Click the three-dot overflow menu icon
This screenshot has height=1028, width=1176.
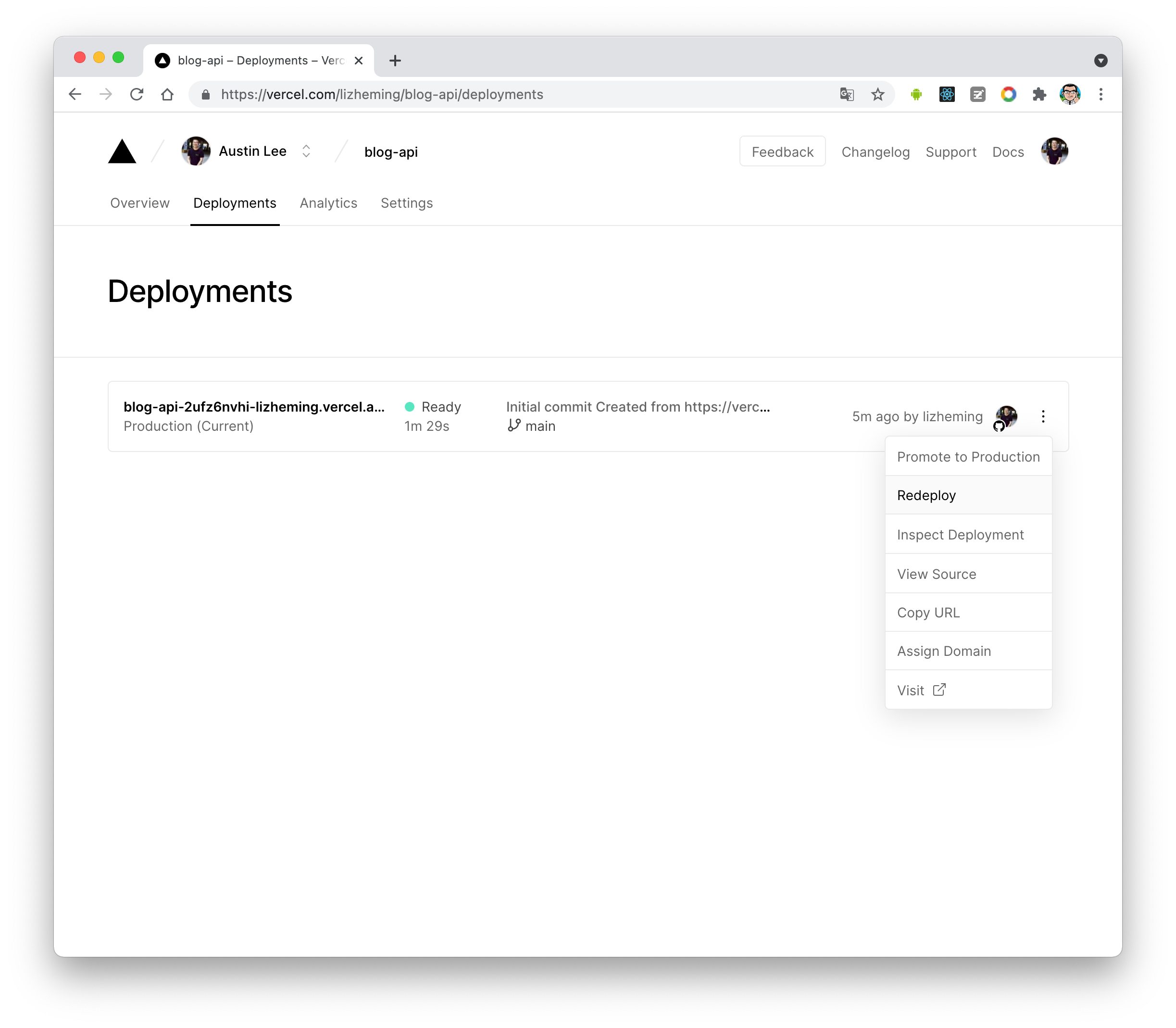click(x=1043, y=416)
